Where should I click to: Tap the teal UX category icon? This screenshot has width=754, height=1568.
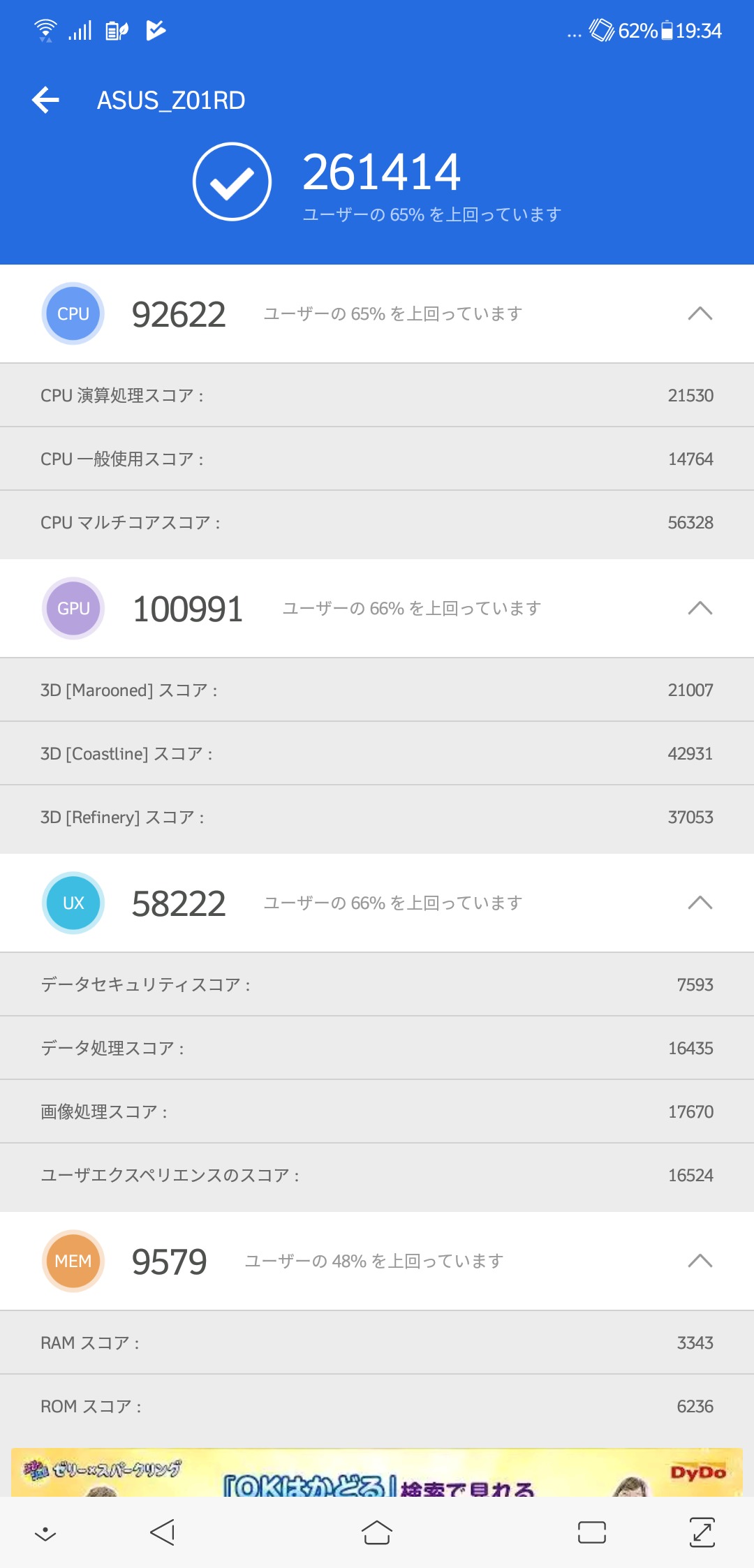73,903
